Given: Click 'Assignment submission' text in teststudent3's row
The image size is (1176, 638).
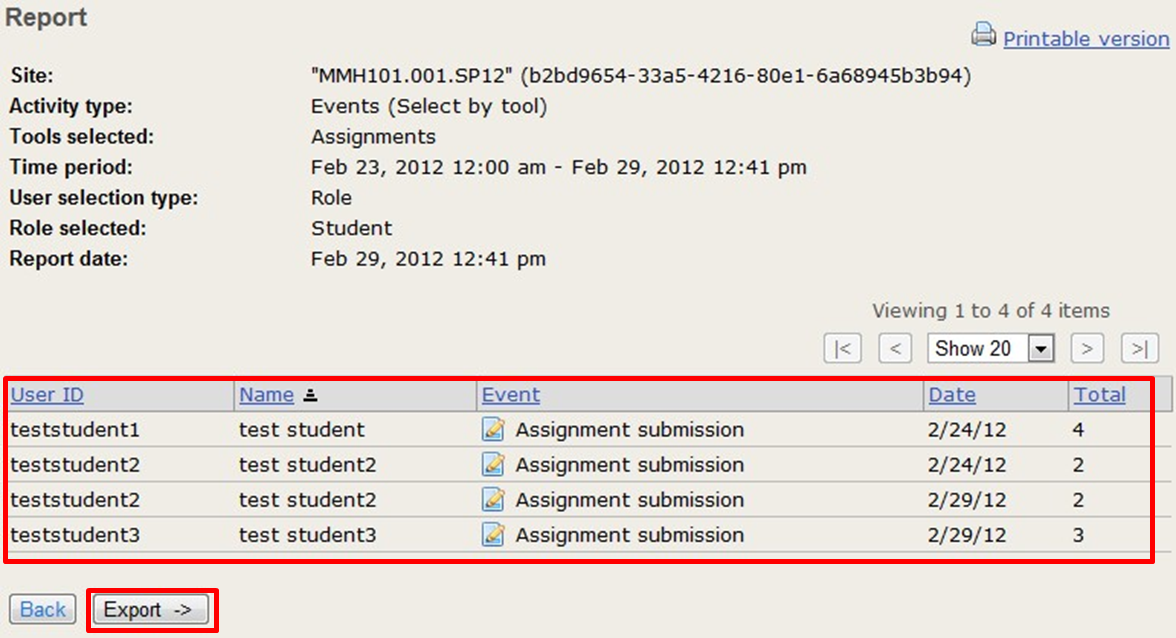Looking at the screenshot, I should pyautogui.click(x=630, y=535).
